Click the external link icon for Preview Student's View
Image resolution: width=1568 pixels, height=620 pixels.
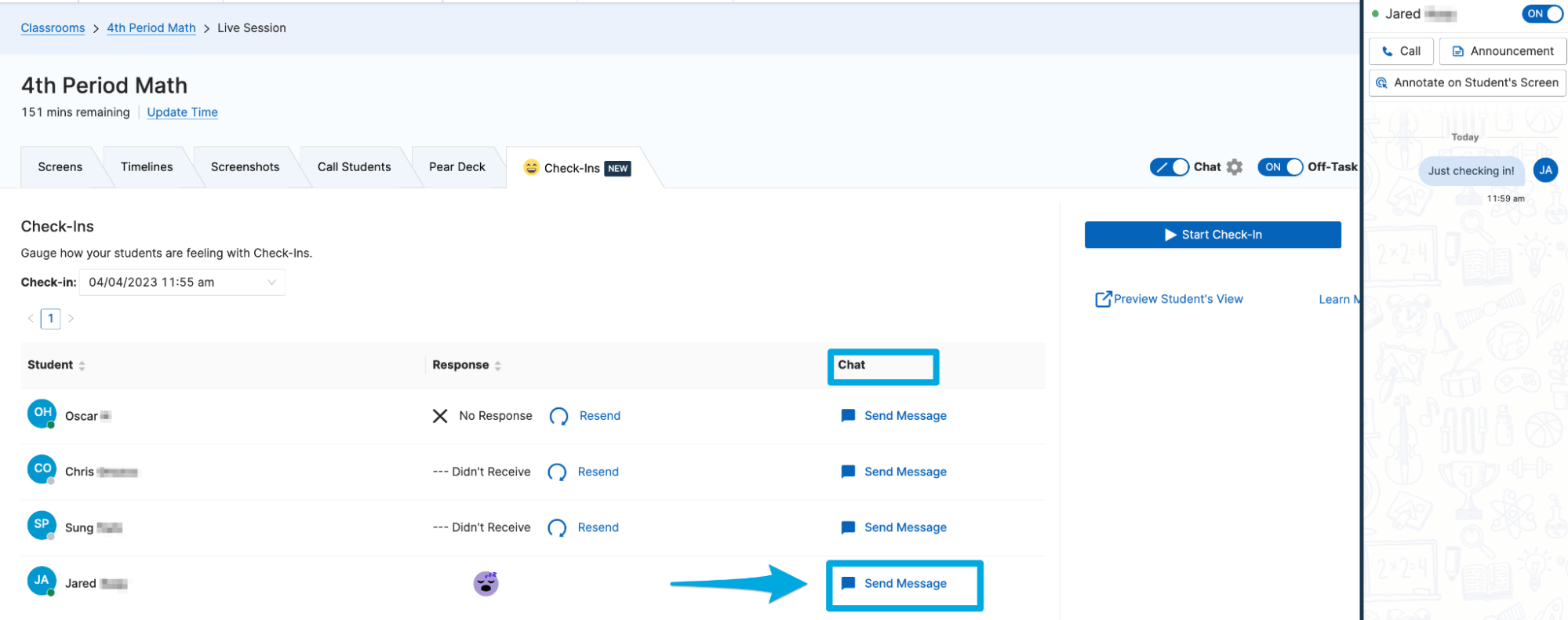pyautogui.click(x=1103, y=299)
